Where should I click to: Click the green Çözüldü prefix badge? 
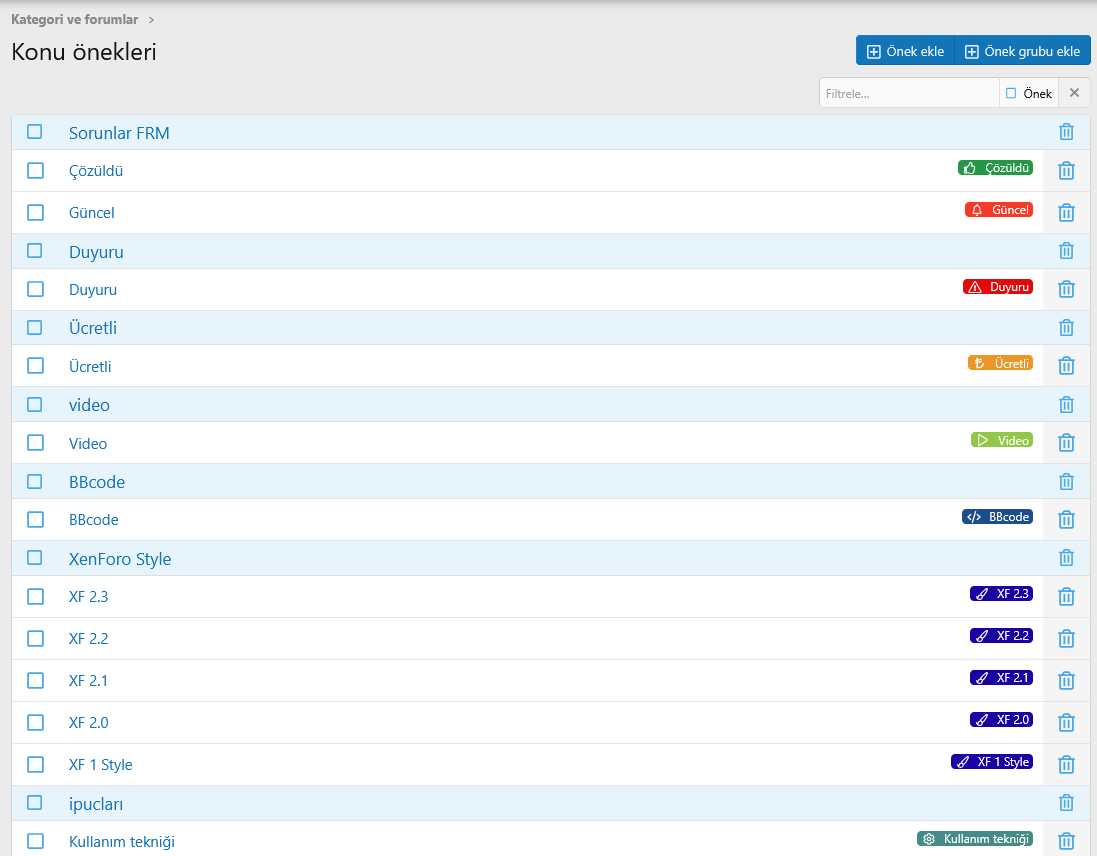pyautogui.click(x=995, y=168)
